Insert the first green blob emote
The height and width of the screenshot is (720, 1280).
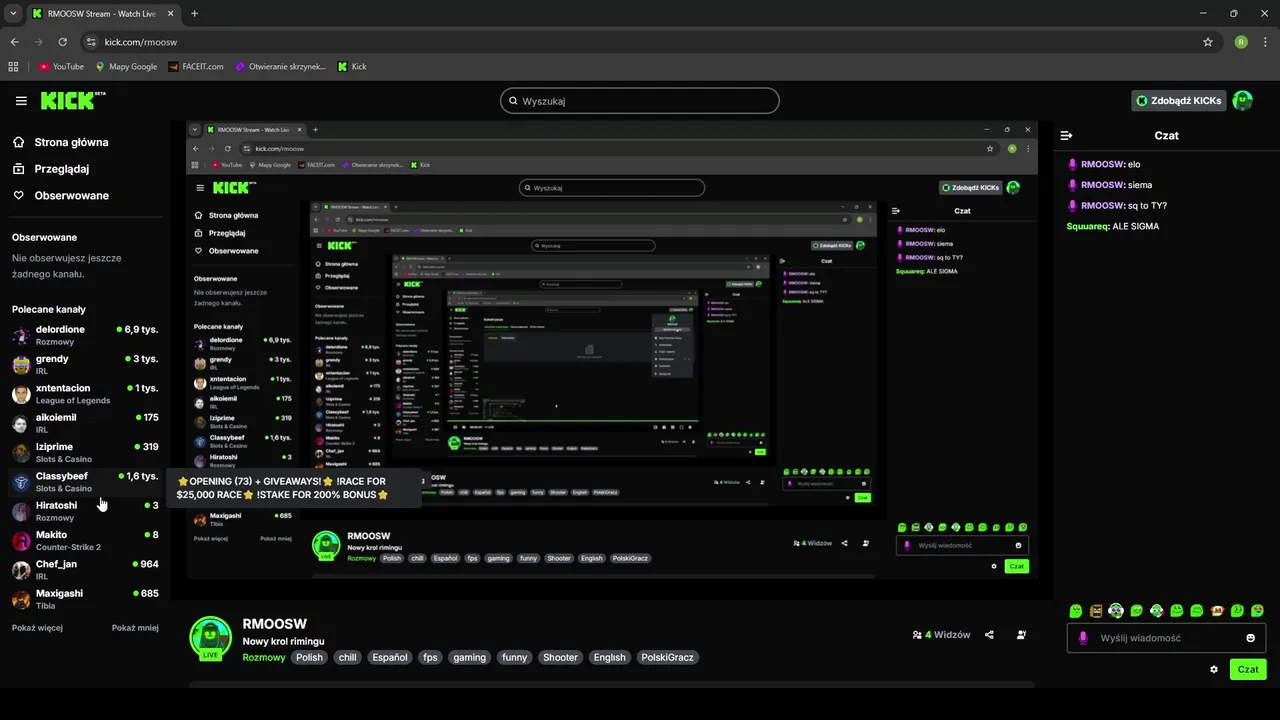(x=1076, y=610)
